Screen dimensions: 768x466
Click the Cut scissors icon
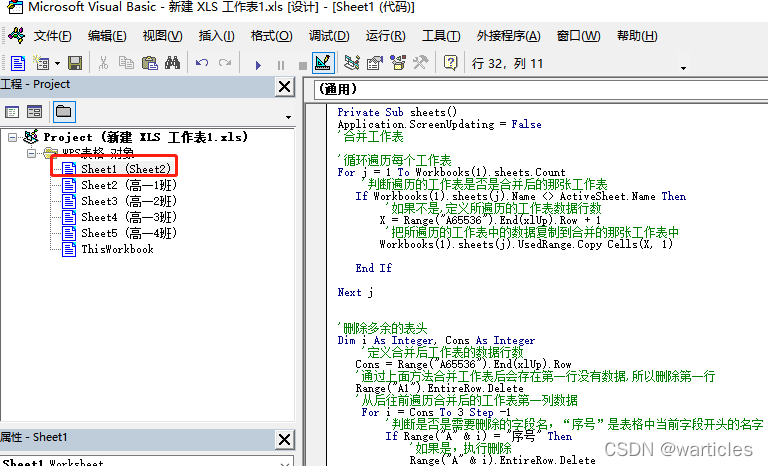103,63
